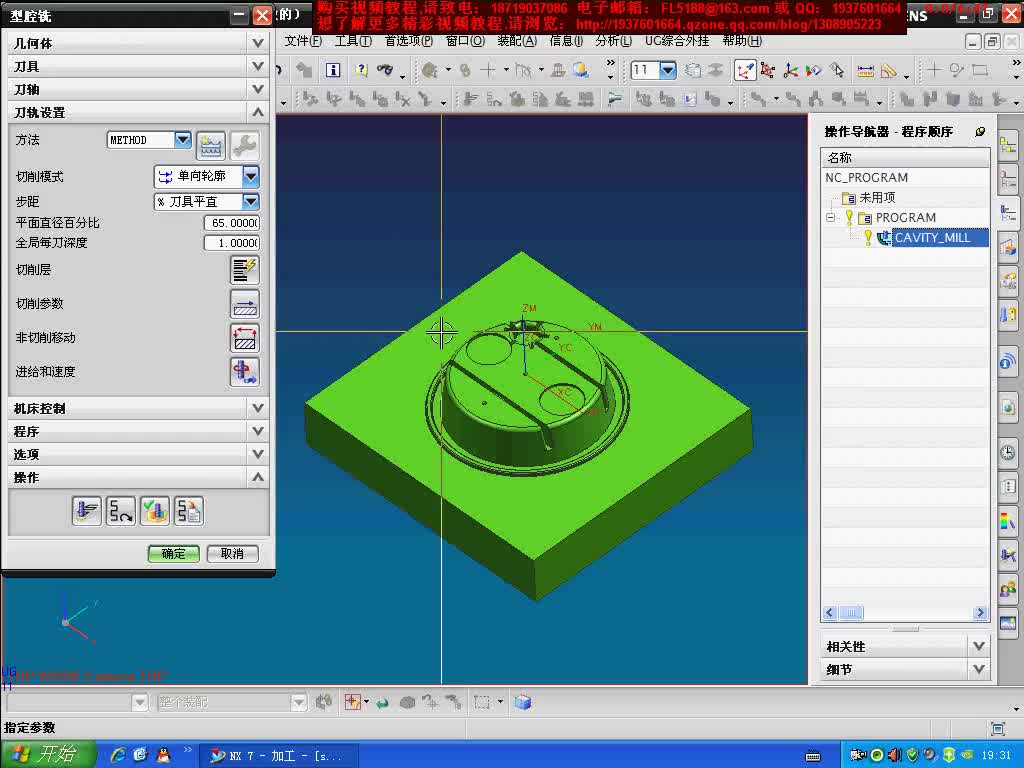Click the NX 7 加工 taskbar button

coord(278,756)
